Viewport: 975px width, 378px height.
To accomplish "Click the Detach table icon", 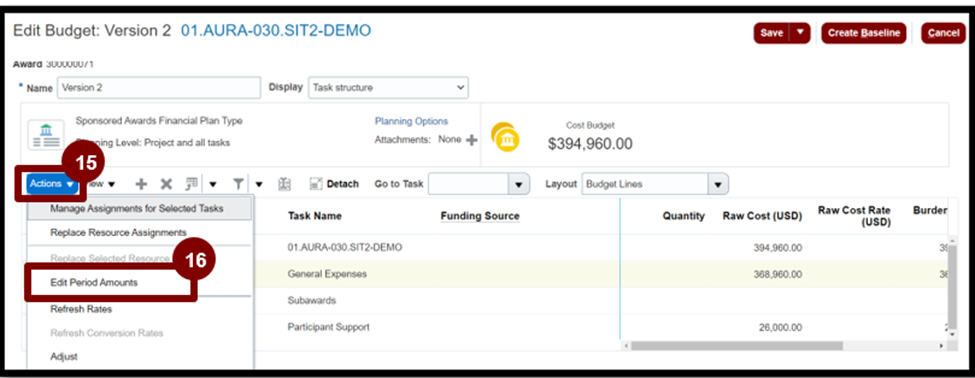I will tap(316, 184).
